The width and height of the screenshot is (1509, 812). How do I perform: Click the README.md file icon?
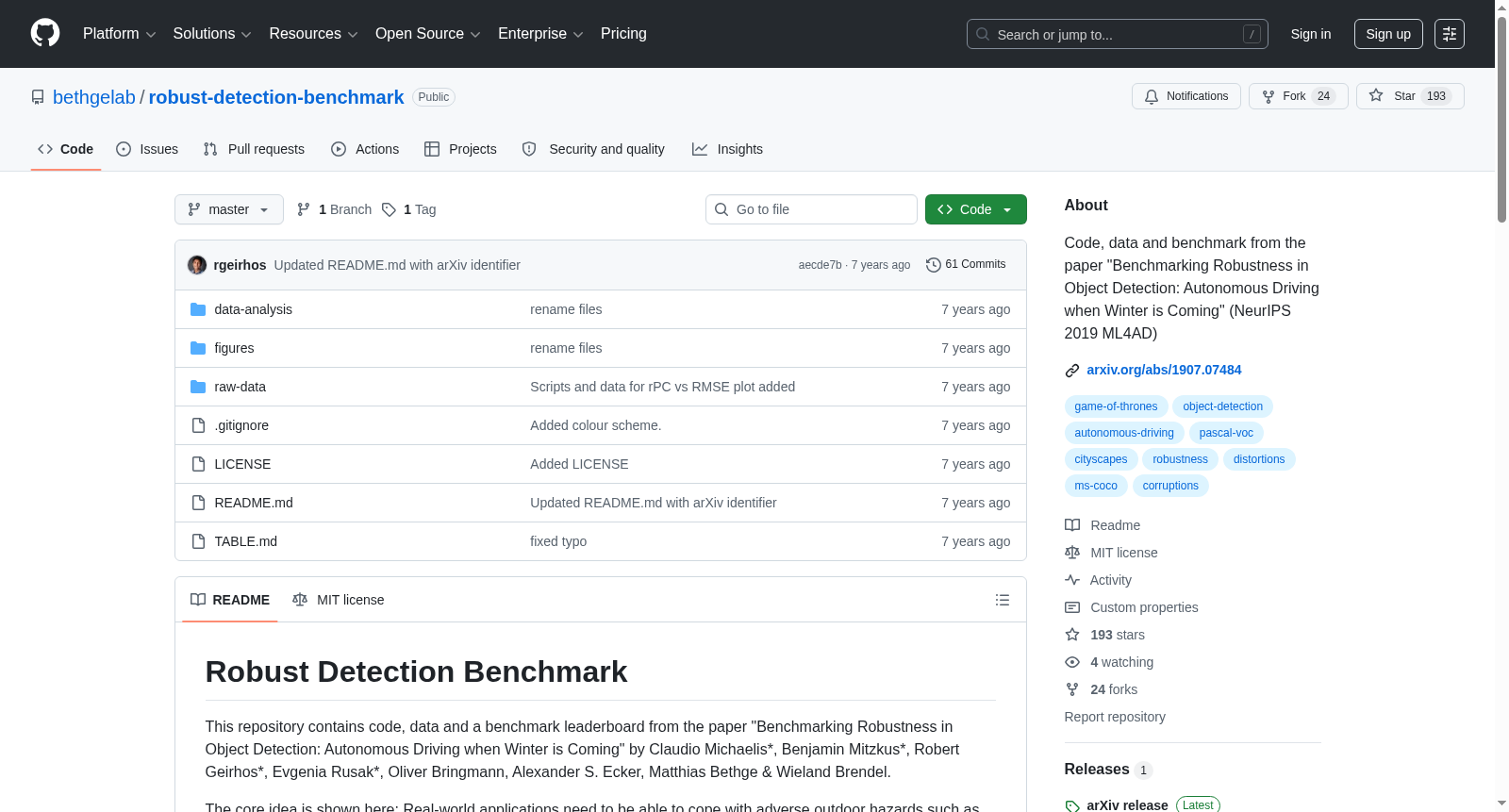point(198,503)
